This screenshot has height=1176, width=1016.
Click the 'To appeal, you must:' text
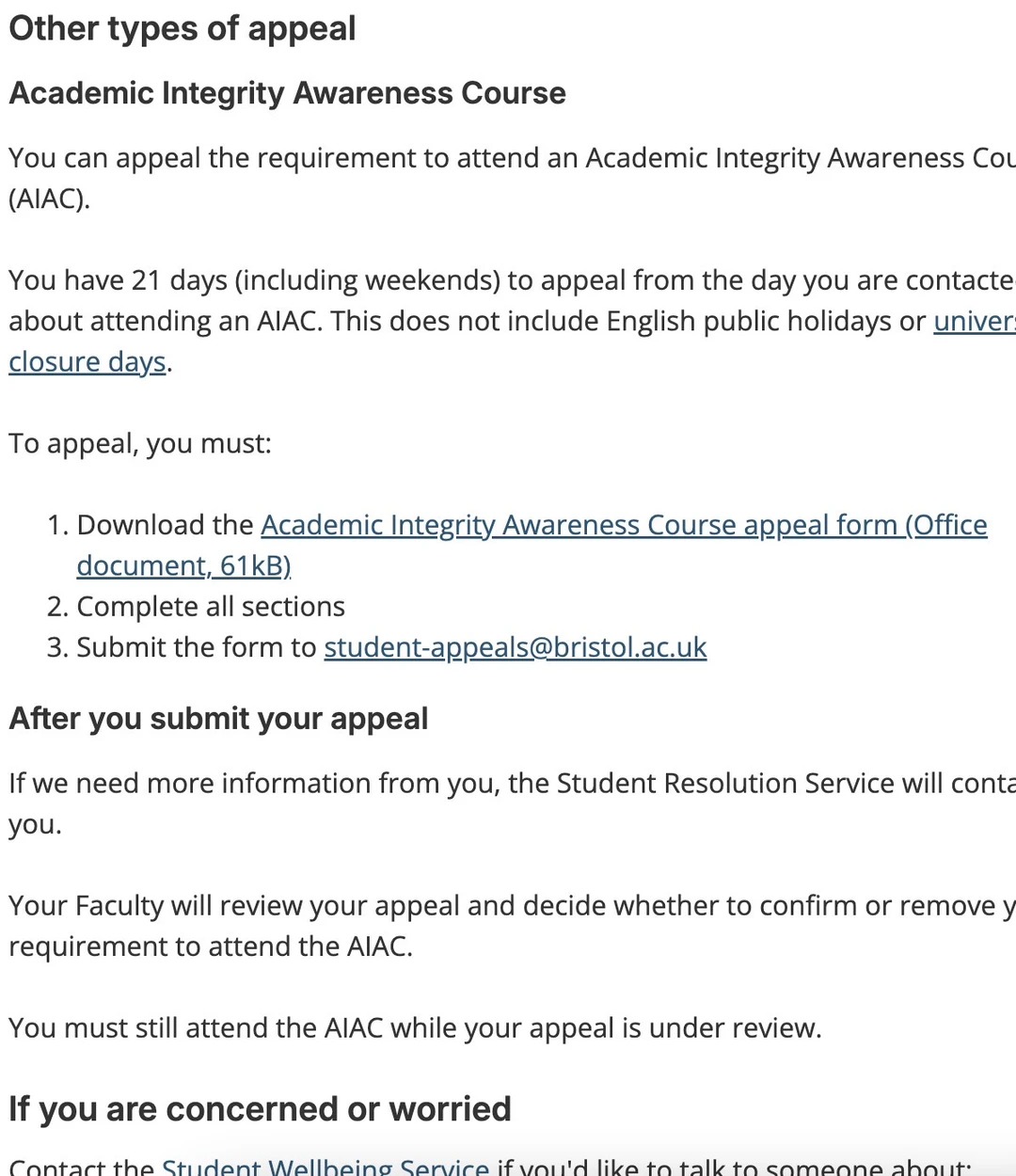(x=140, y=443)
